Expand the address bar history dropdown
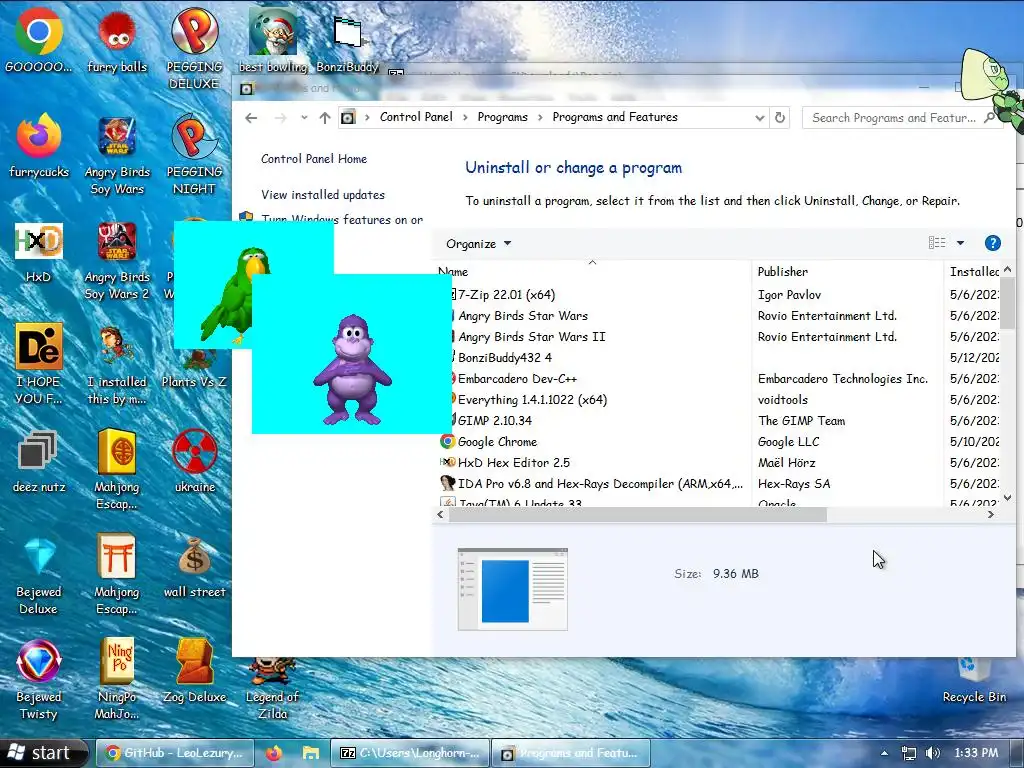This screenshot has width=1024, height=768. (x=760, y=118)
